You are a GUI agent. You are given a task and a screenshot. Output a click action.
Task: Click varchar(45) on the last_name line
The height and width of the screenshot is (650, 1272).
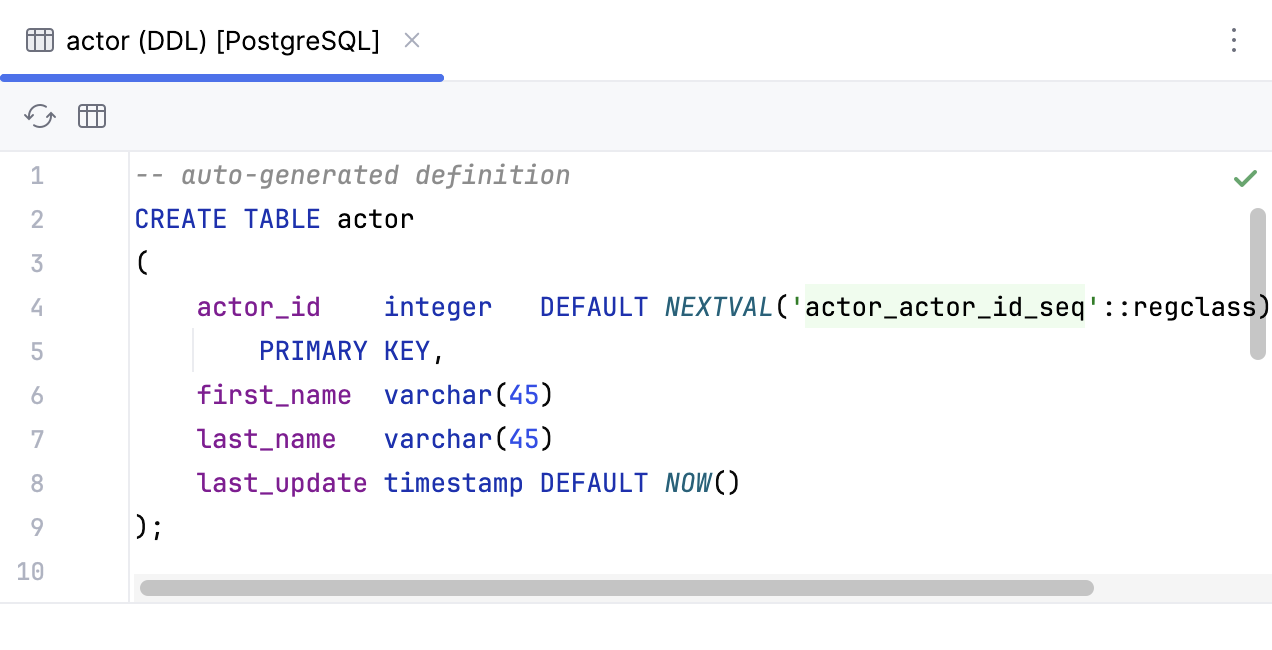469,439
